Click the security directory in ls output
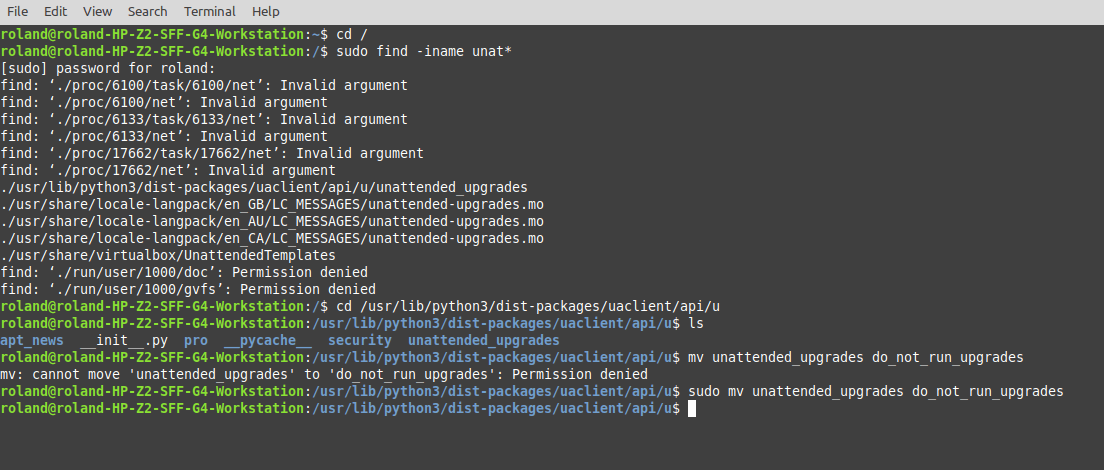Image resolution: width=1104 pixels, height=470 pixels. pos(359,341)
